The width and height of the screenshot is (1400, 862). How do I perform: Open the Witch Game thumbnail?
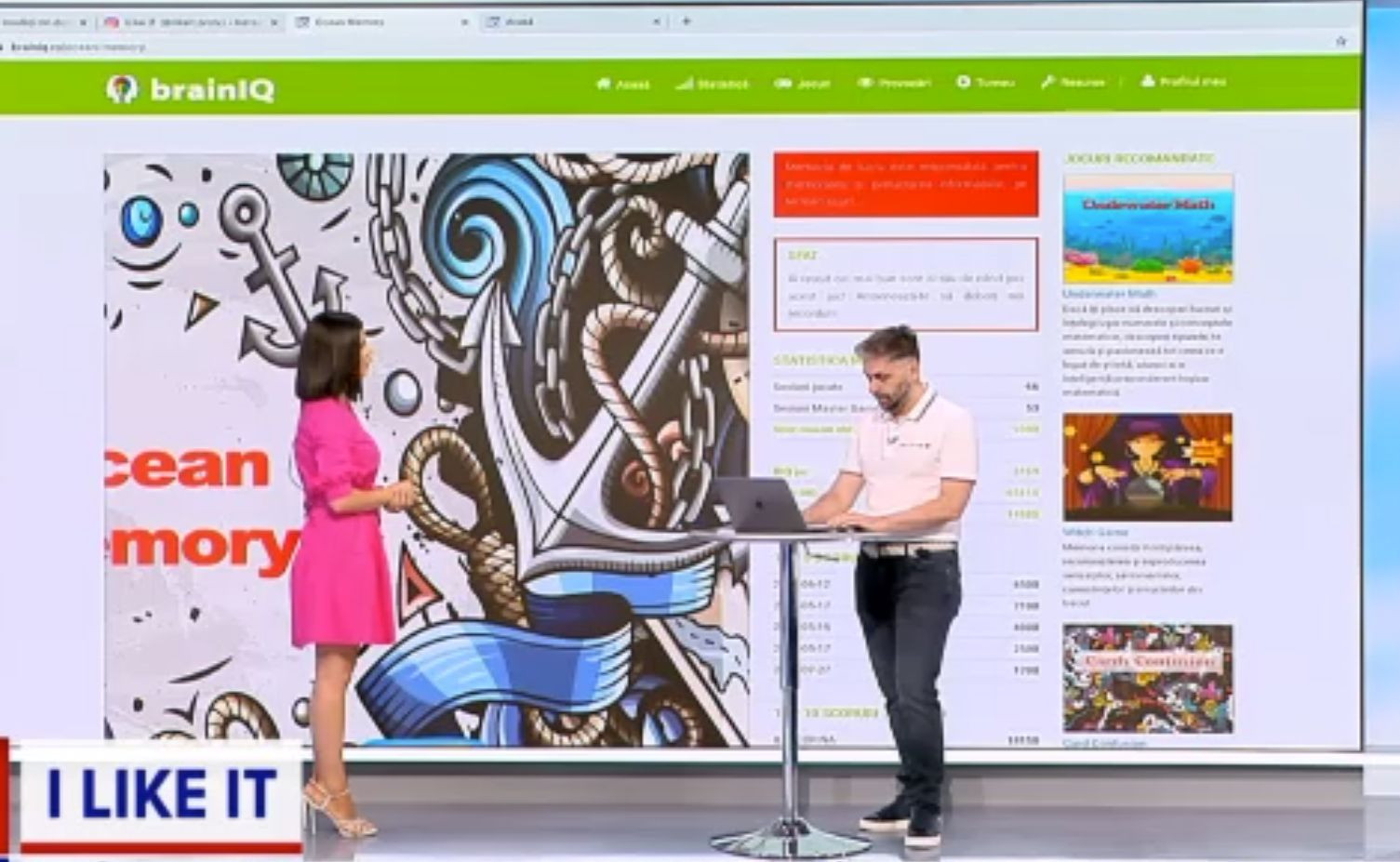pos(1148,467)
